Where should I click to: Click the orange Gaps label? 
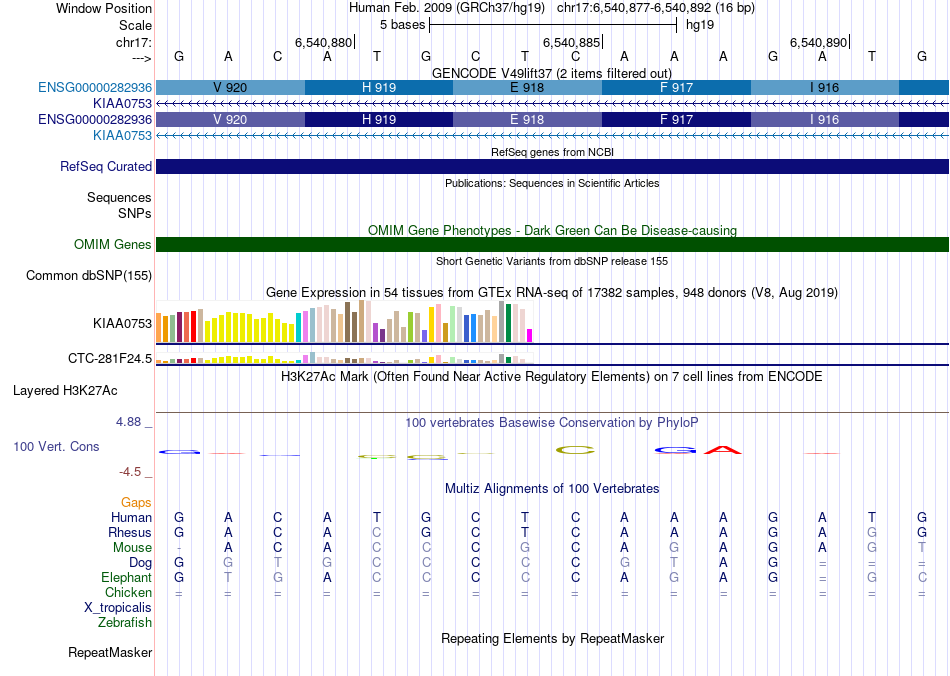point(136,503)
